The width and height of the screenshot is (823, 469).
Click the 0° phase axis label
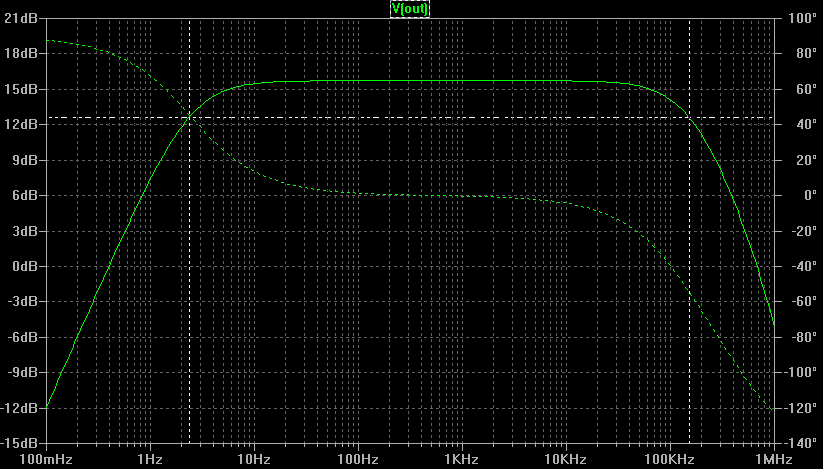(x=810, y=195)
